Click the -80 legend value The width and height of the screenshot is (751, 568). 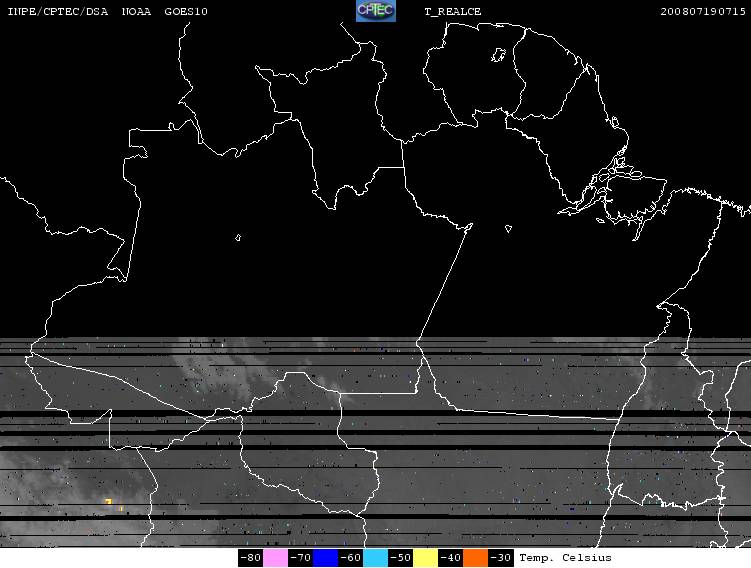(x=250, y=558)
